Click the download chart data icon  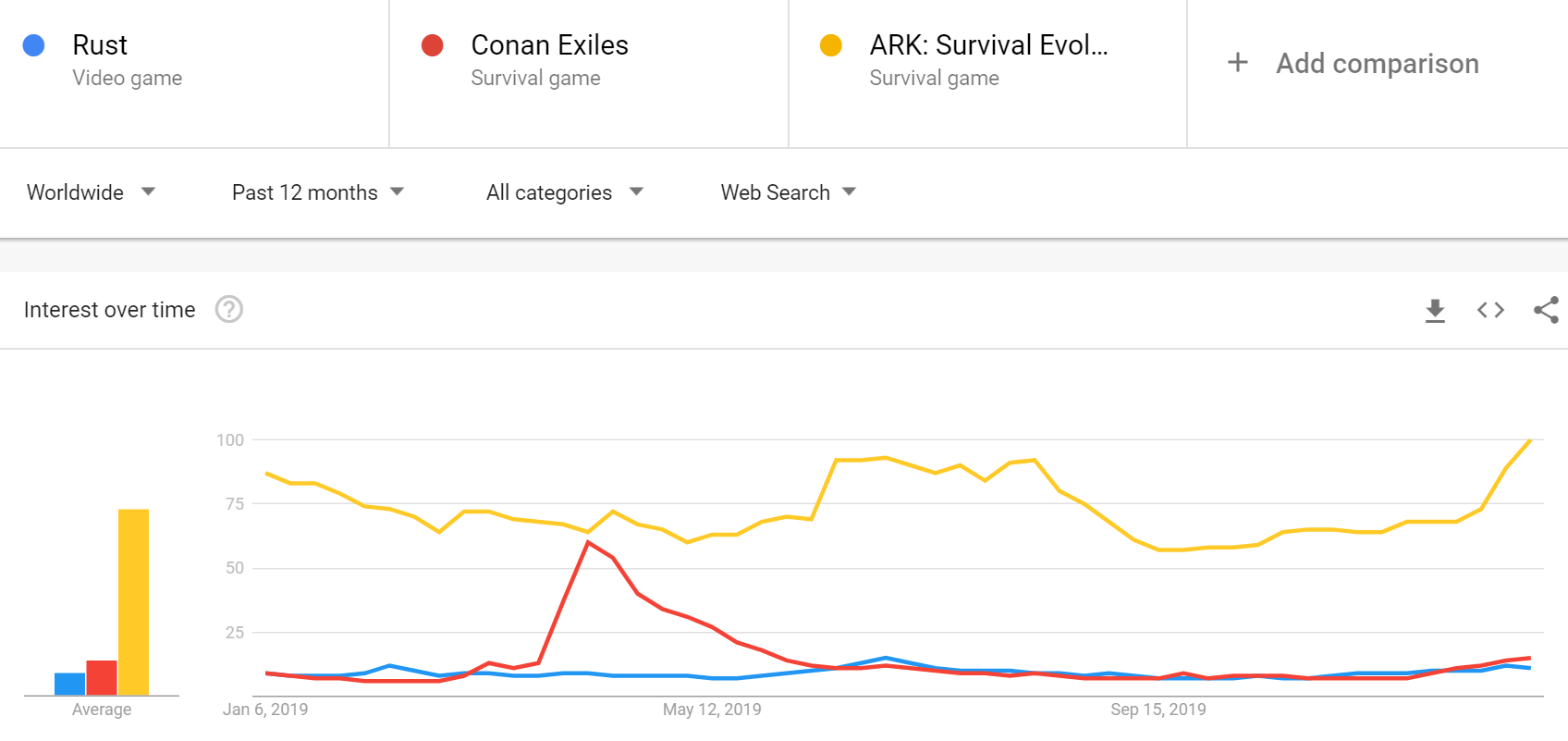tap(1435, 311)
